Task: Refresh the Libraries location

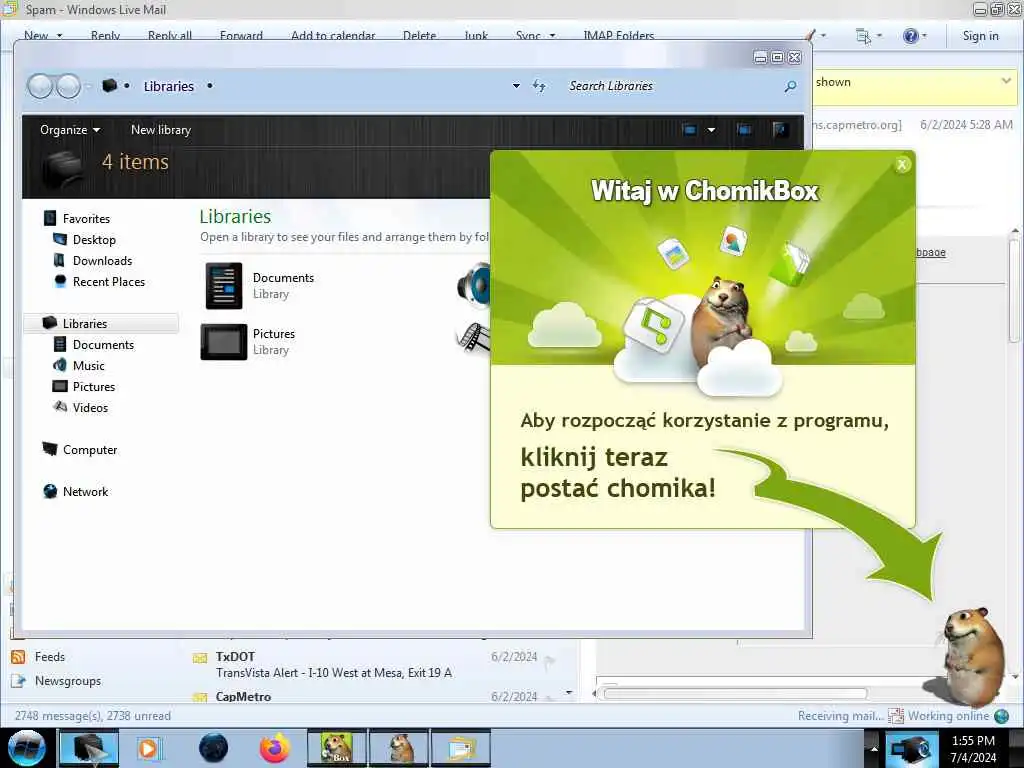Action: 539,86
